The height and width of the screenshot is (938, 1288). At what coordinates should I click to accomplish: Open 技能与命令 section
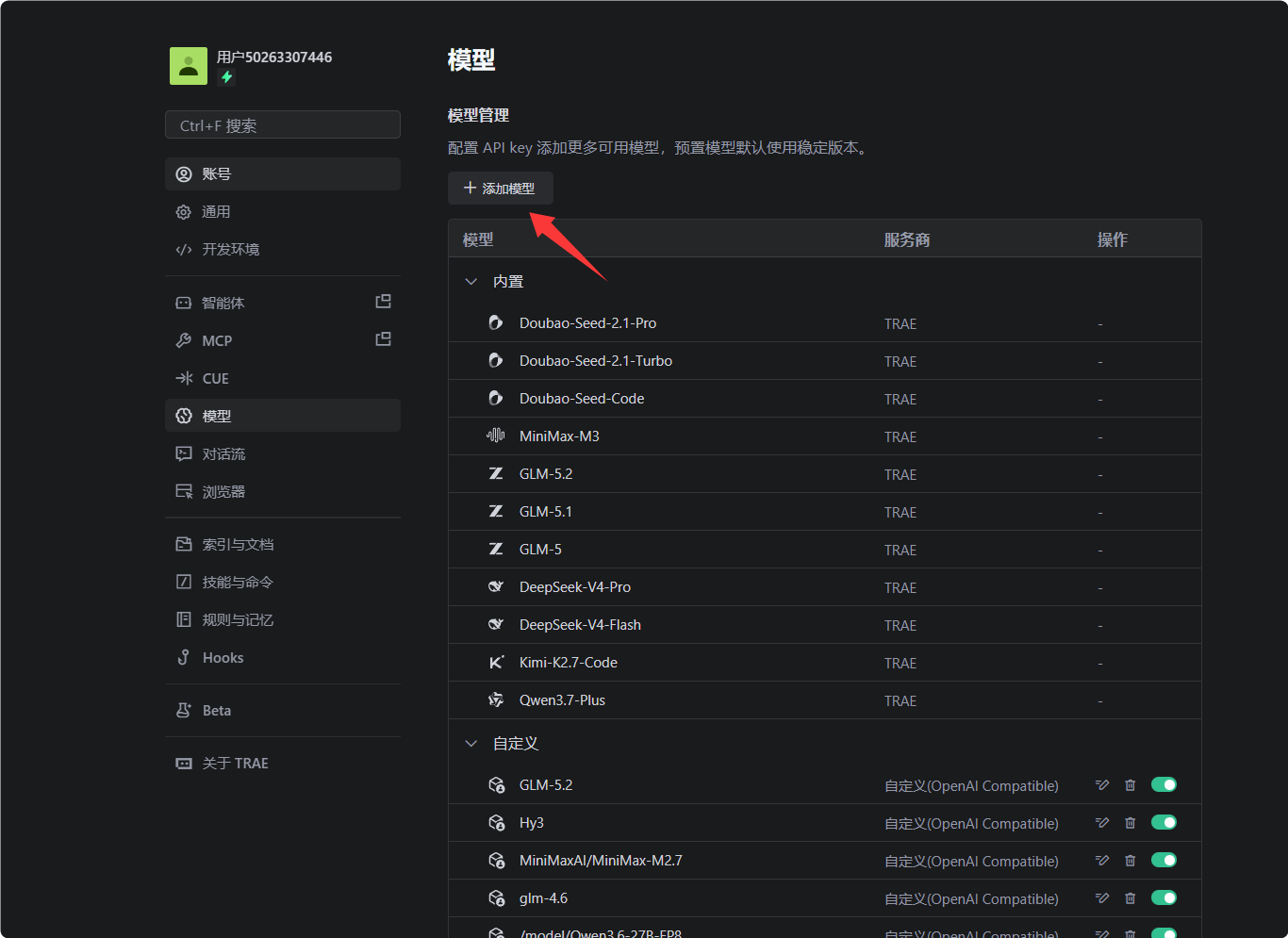pyautogui.click(x=283, y=582)
